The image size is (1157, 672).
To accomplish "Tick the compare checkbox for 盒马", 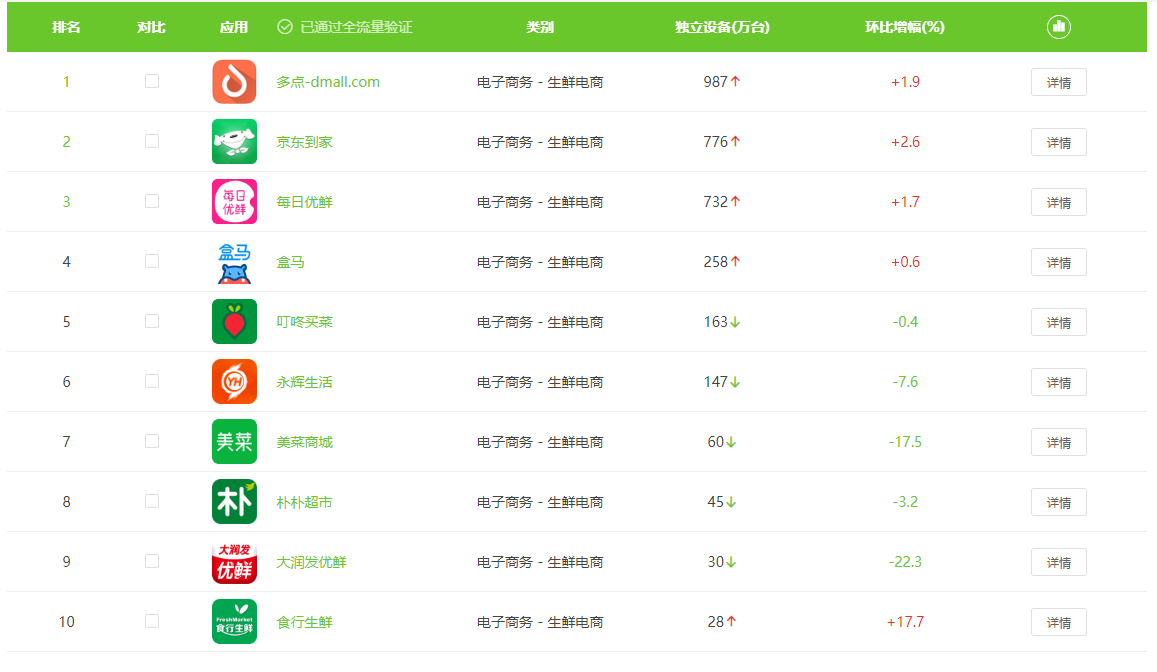I will click(152, 261).
